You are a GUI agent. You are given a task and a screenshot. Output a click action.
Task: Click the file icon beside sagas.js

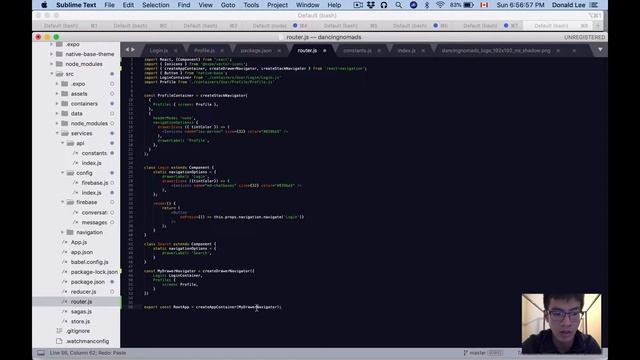pos(64,311)
